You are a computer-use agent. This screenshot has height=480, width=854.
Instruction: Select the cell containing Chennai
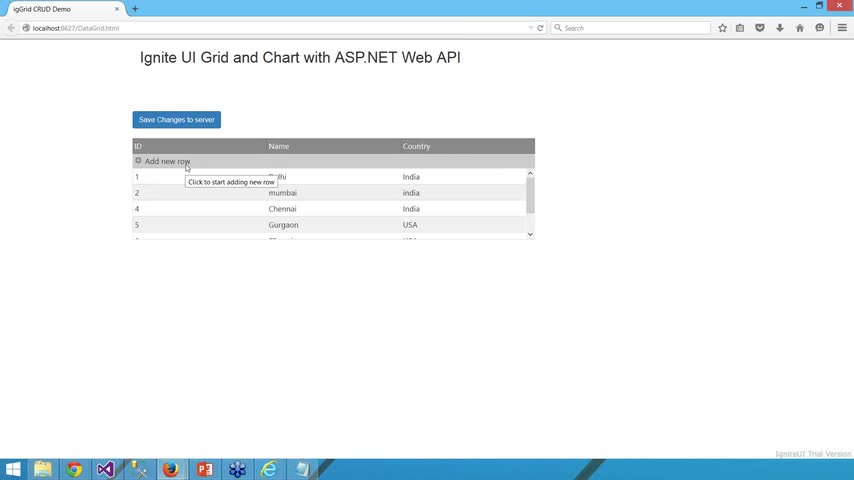333,209
